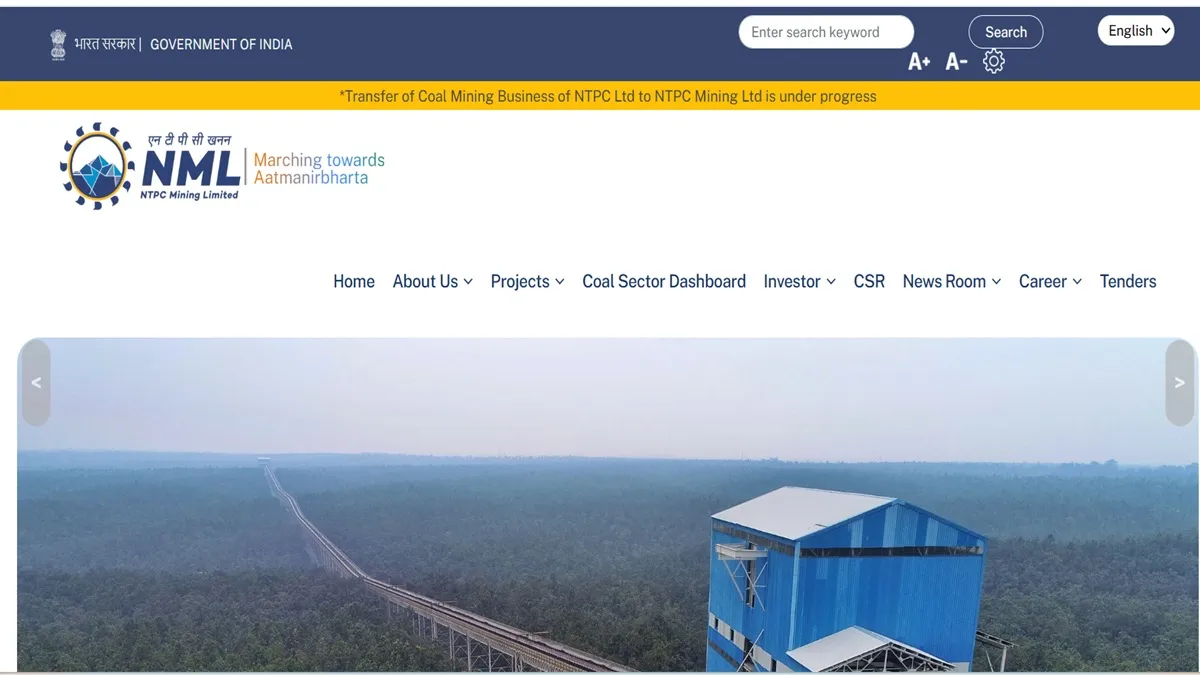Click the Search button
1200x675 pixels.
pyautogui.click(x=1006, y=32)
